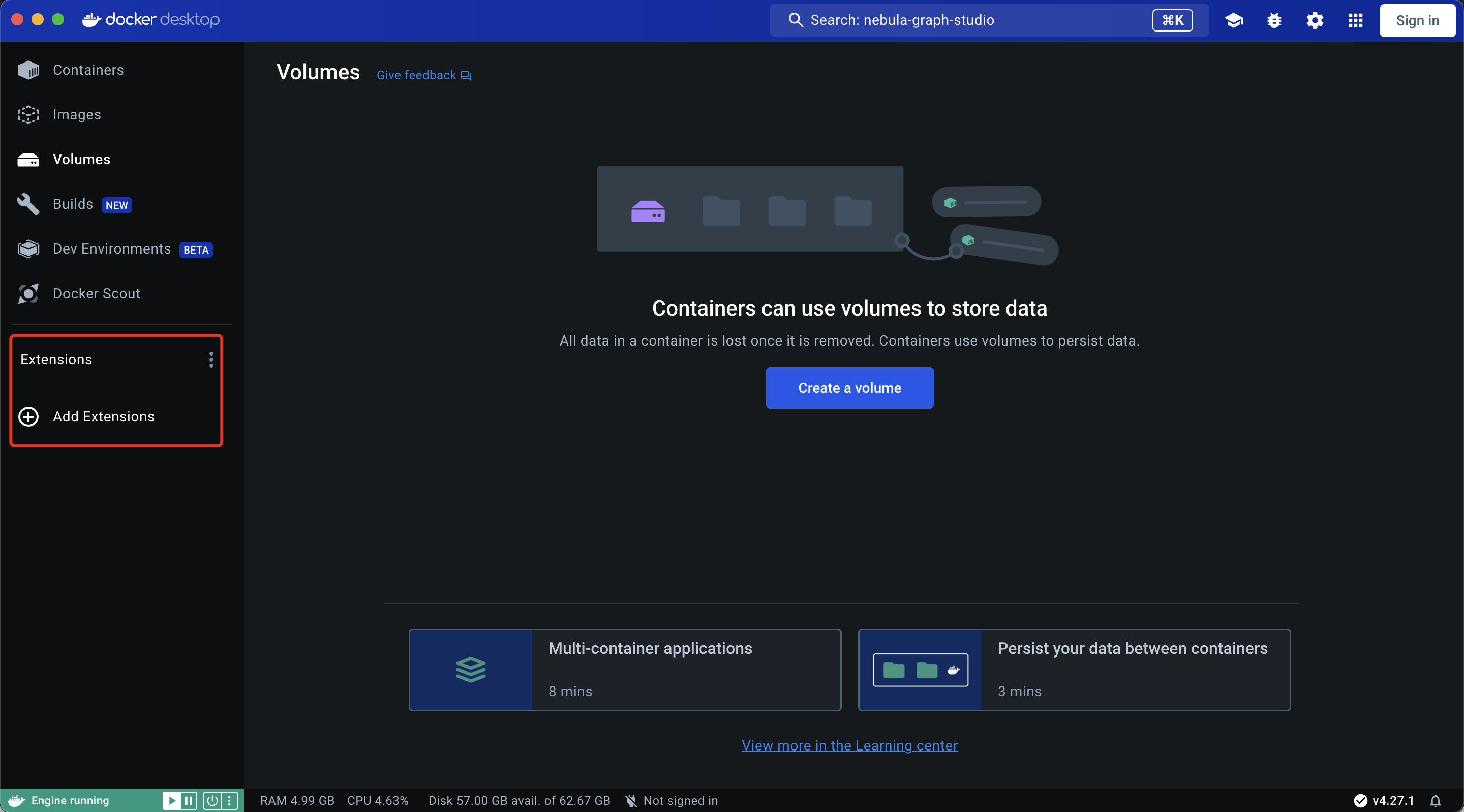Open Docker Desktop settings gear
The width and height of the screenshot is (1464, 812).
[1315, 20]
